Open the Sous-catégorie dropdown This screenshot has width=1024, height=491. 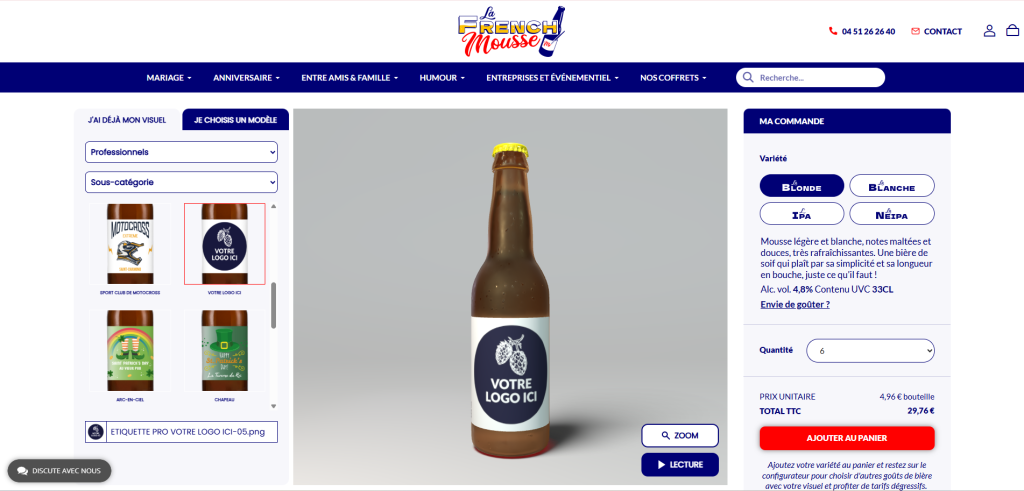[x=182, y=182]
